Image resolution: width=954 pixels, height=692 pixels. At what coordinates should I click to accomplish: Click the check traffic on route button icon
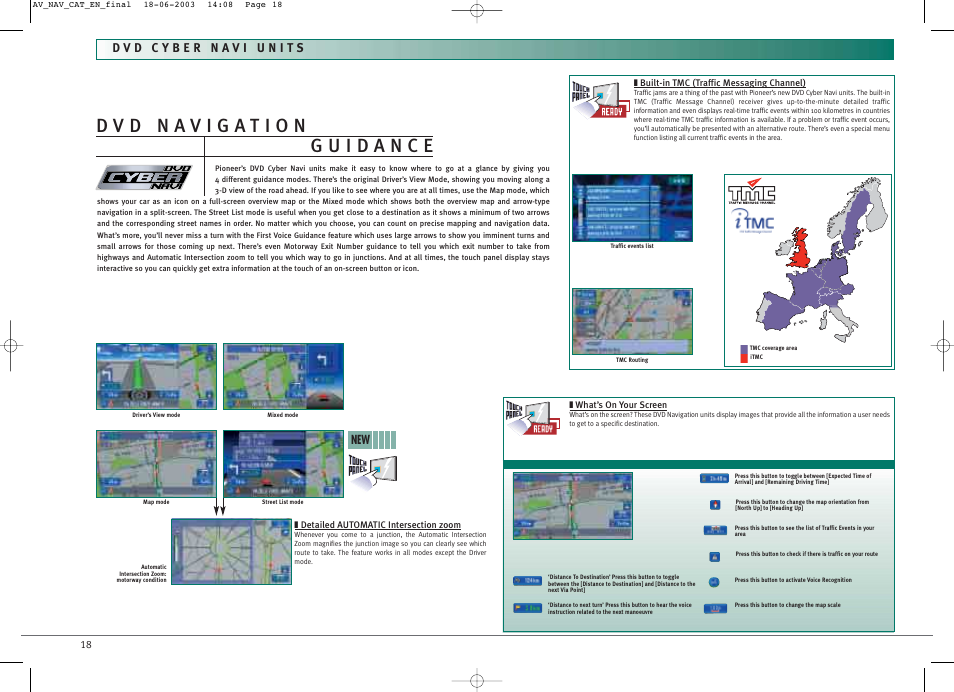click(x=715, y=556)
